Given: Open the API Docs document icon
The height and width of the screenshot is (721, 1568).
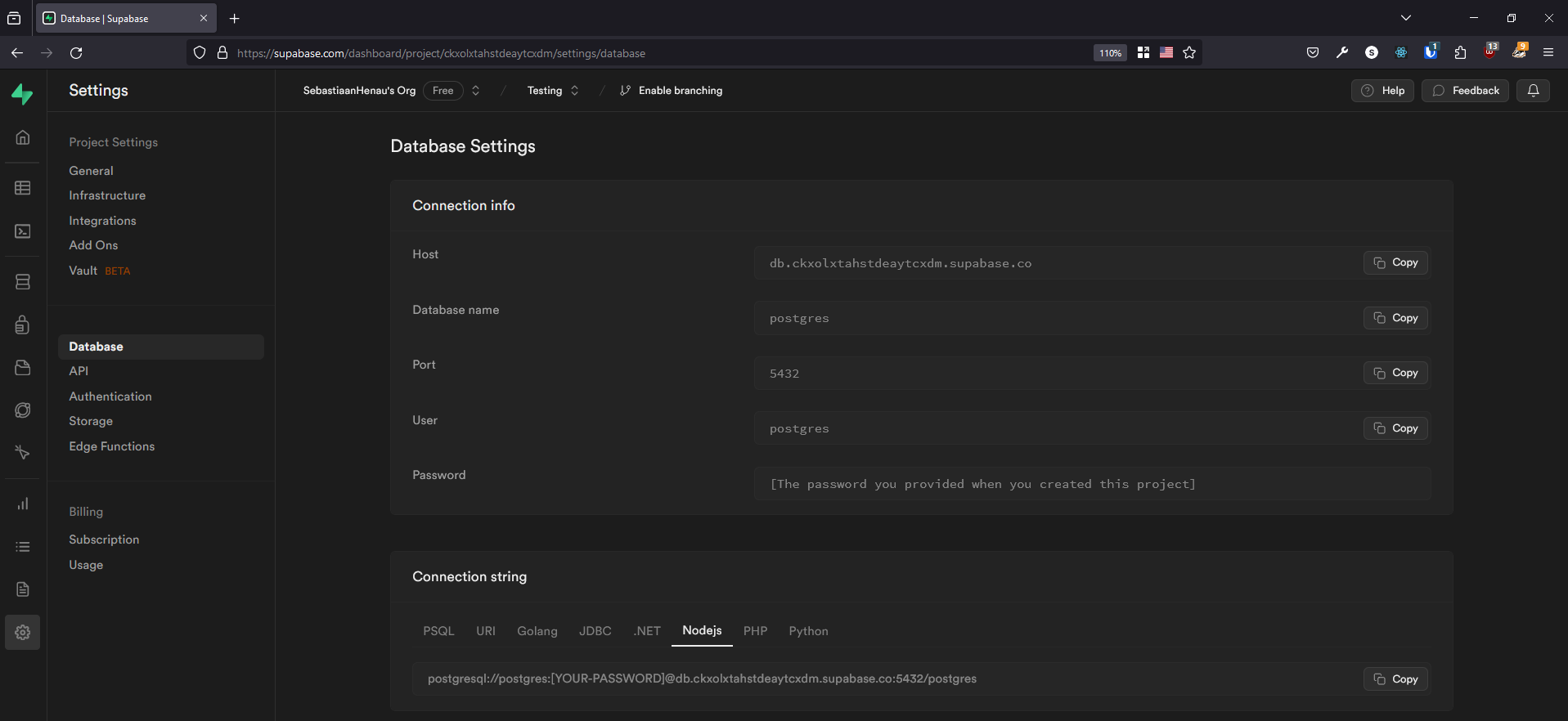Looking at the screenshot, I should [23, 589].
